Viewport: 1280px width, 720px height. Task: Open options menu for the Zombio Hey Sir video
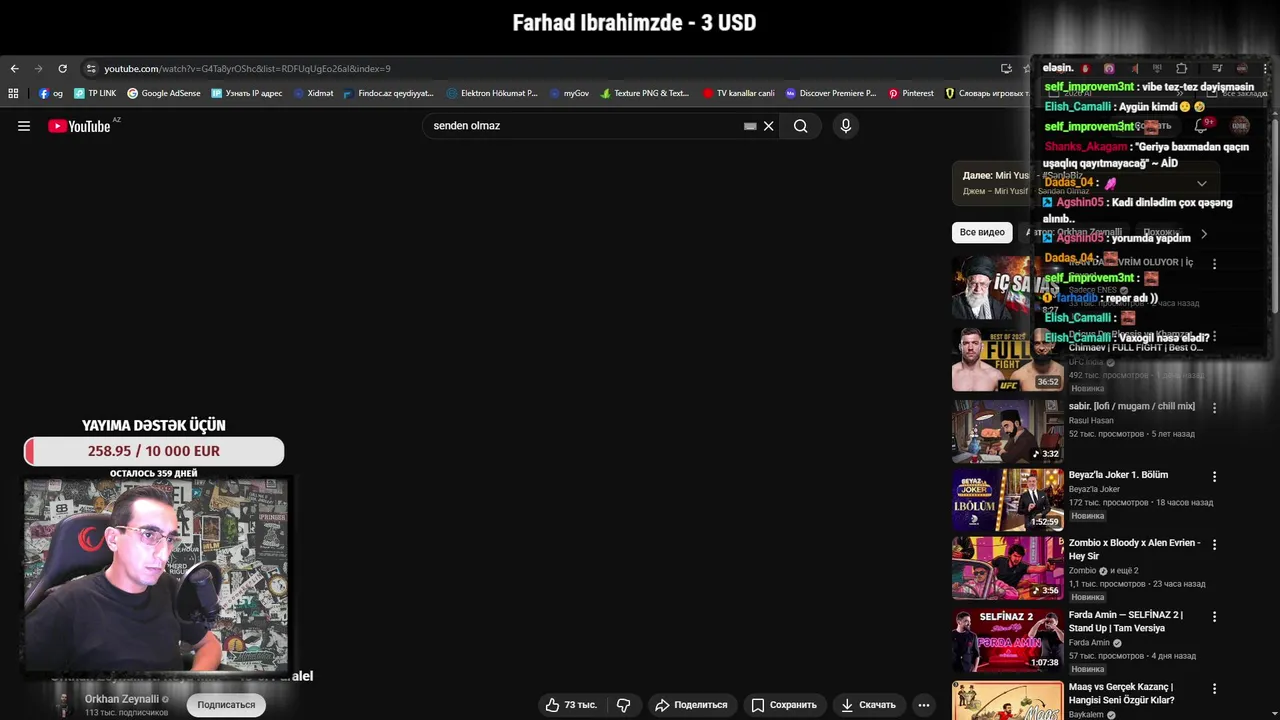point(1214,545)
